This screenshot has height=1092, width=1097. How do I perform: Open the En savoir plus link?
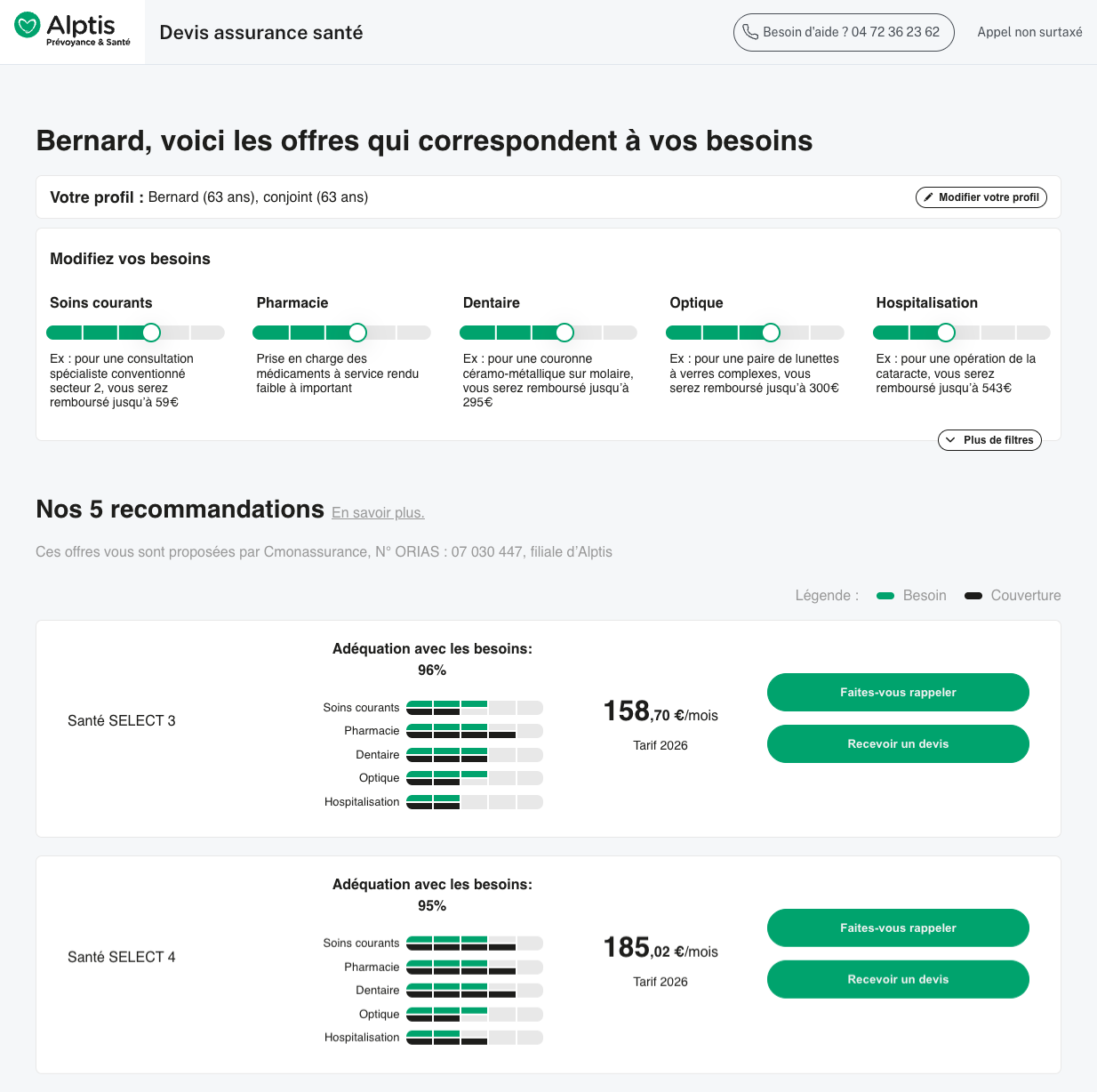tap(378, 513)
